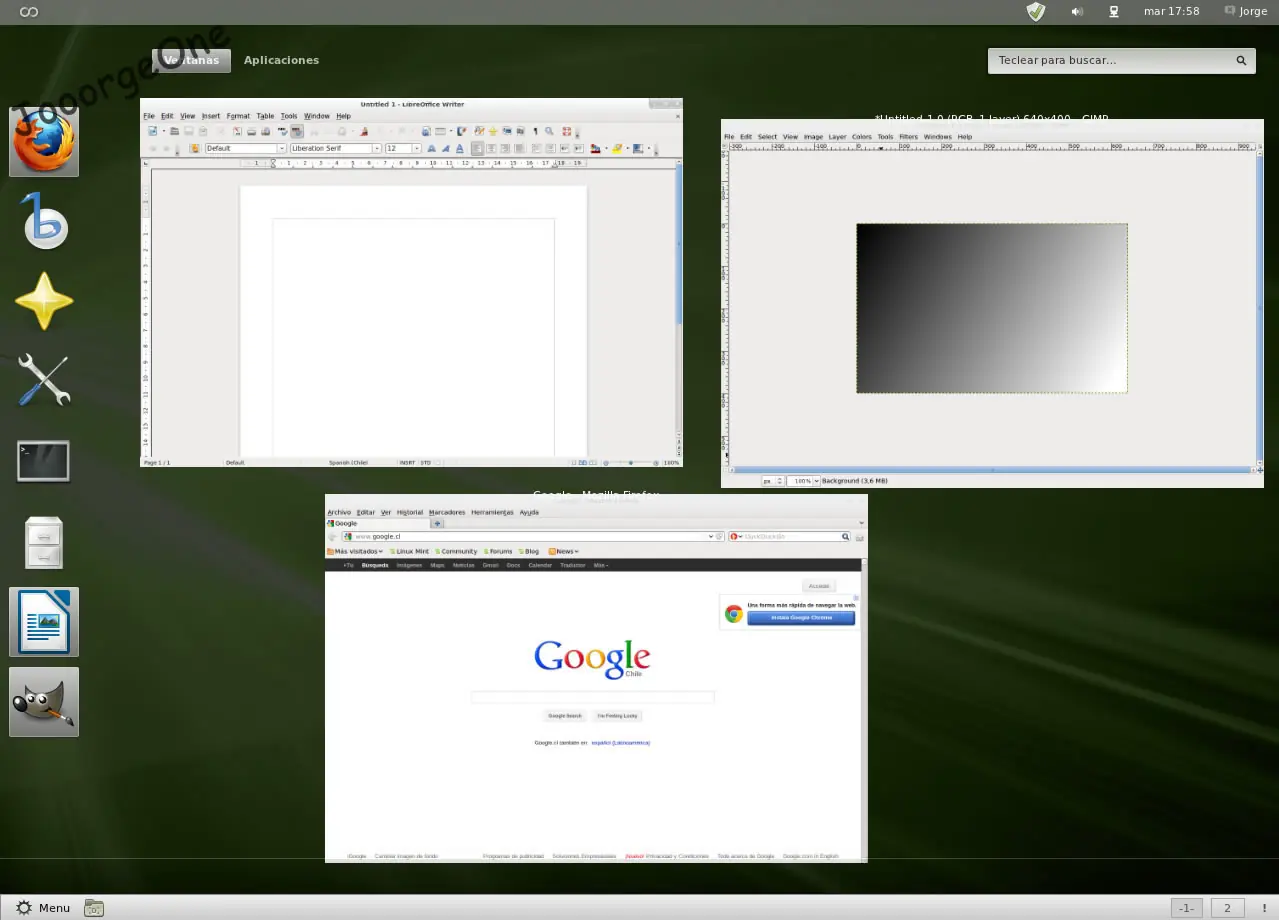Launch LibreOffice Writer from the dash
Image resolution: width=1279 pixels, height=920 pixels.
point(44,622)
